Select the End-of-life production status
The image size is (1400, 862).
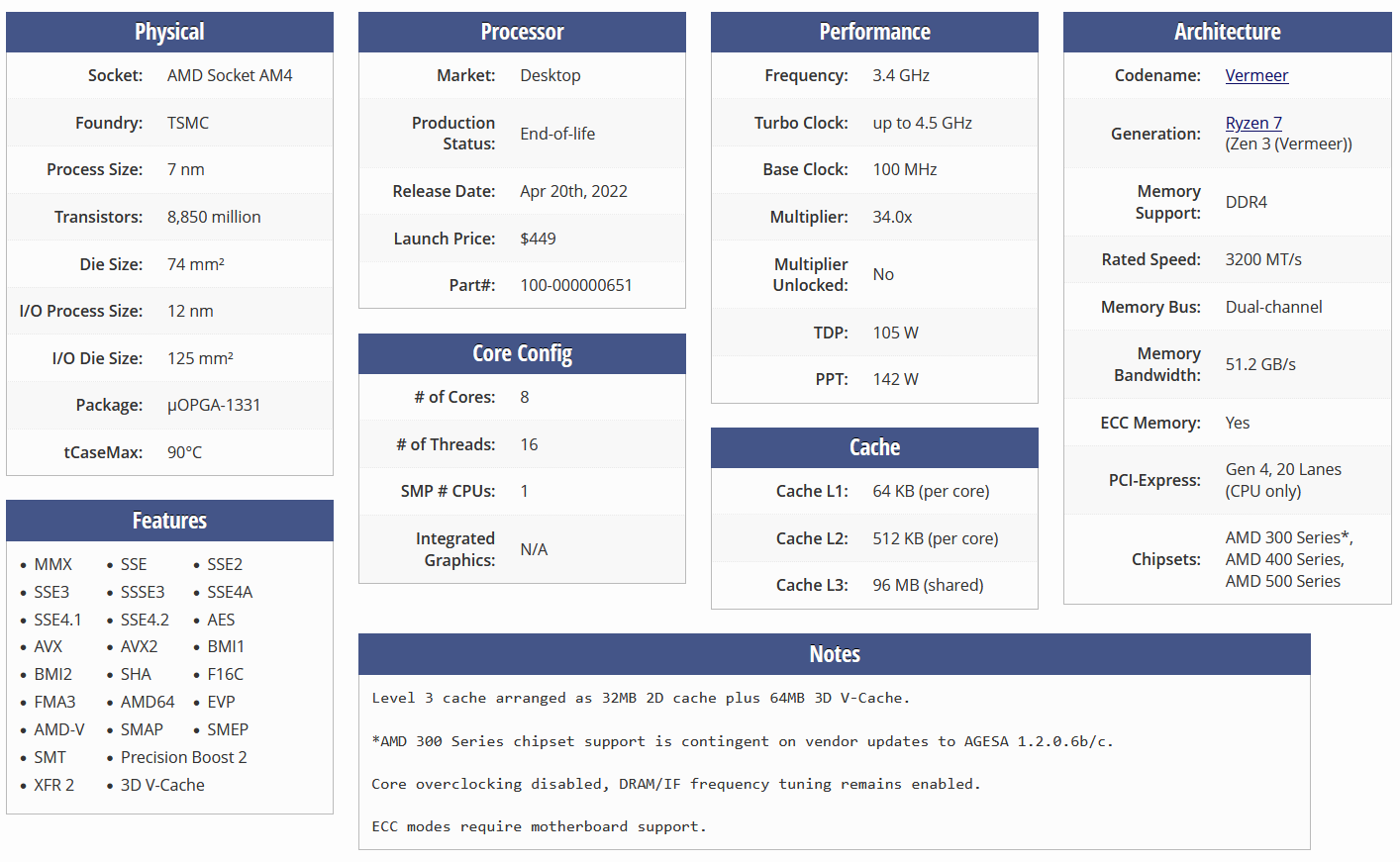coord(557,134)
